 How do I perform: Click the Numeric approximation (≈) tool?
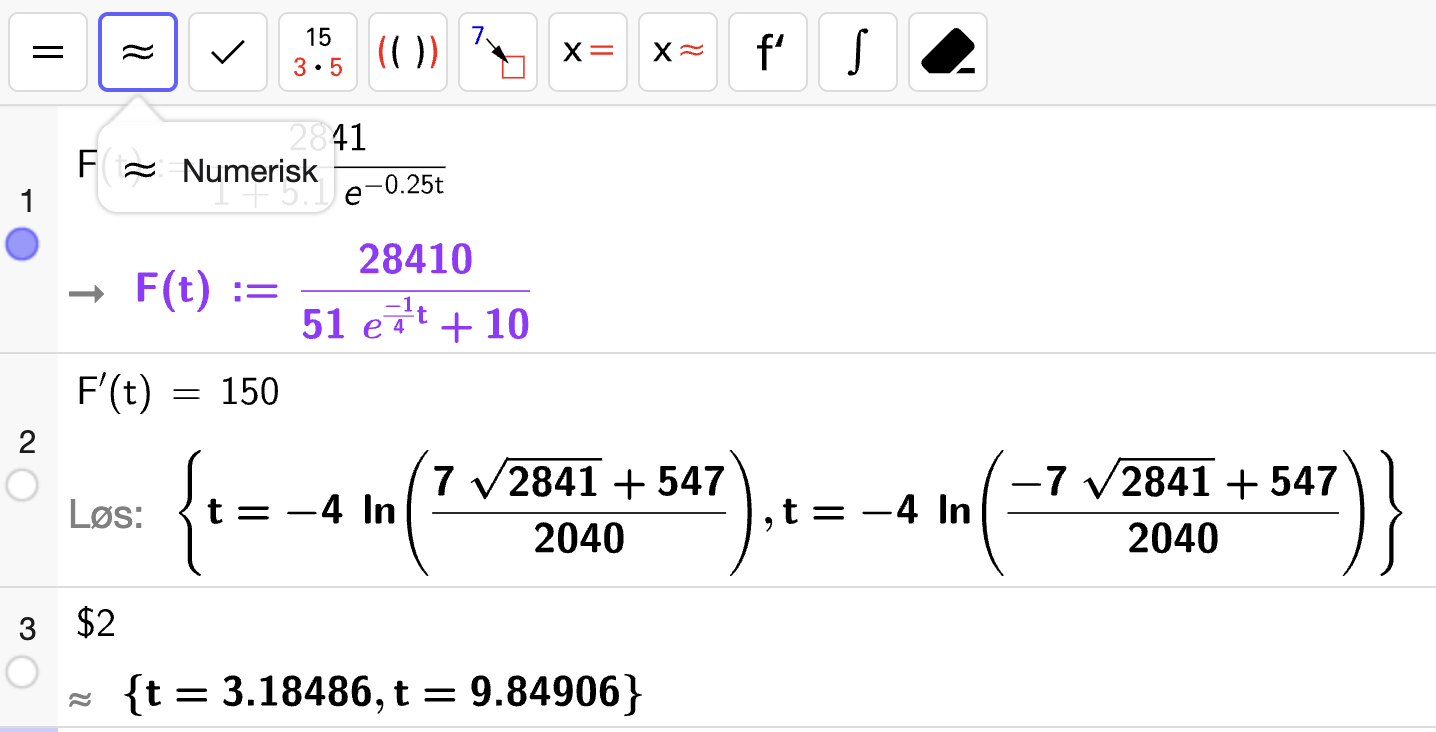pos(138,52)
